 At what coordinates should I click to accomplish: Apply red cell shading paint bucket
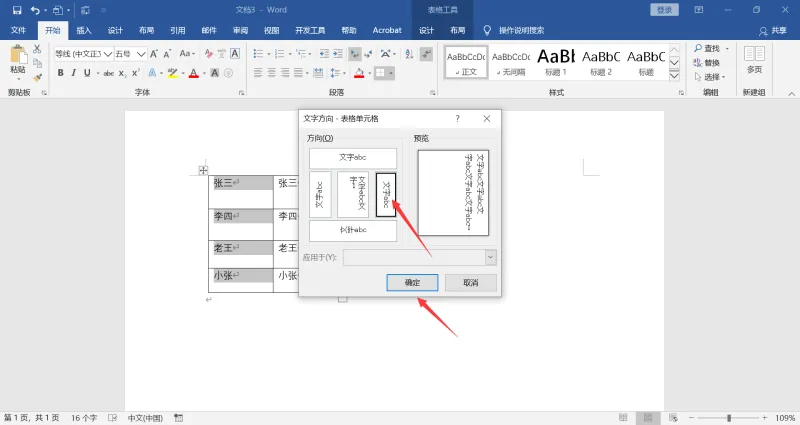(359, 73)
